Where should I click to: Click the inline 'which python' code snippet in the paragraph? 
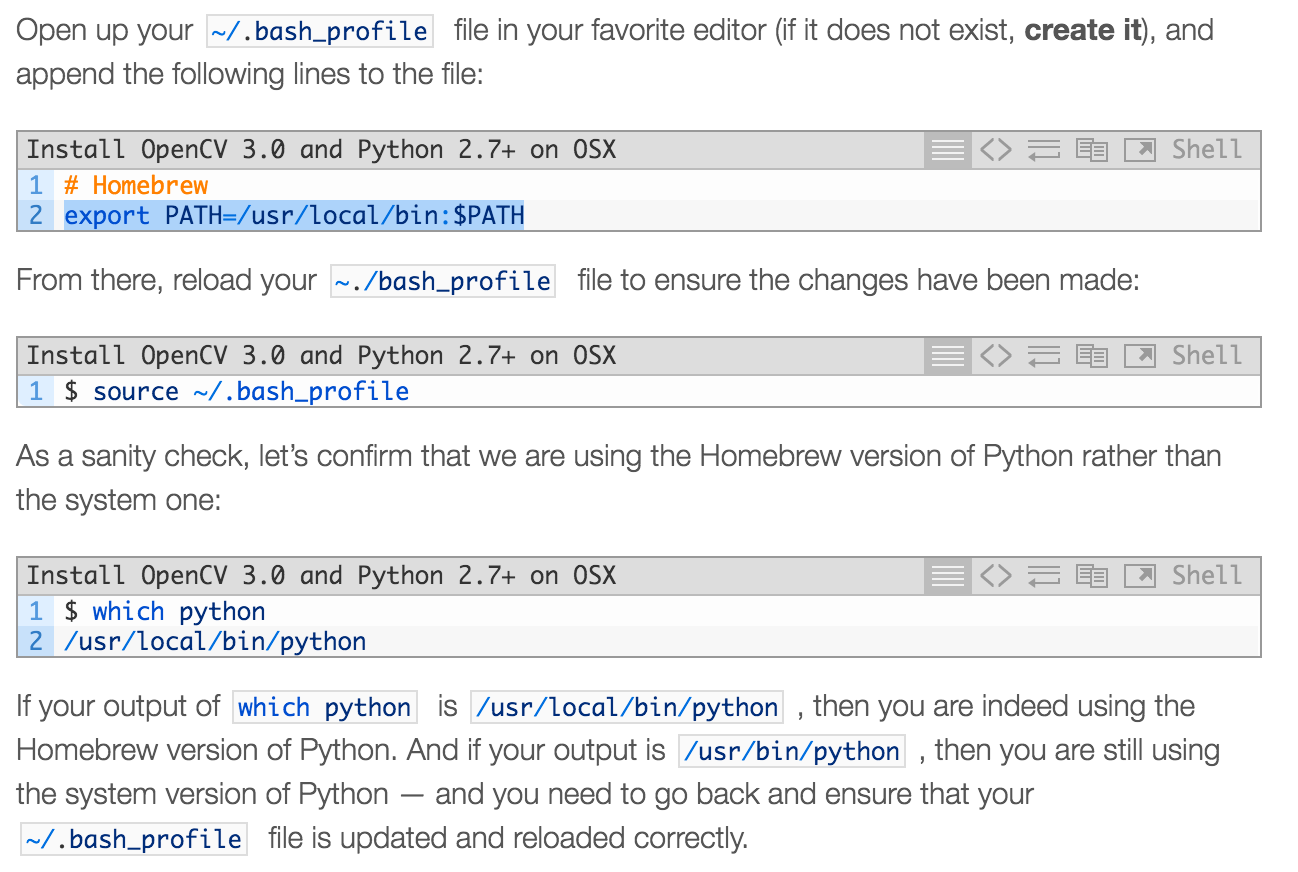point(324,707)
